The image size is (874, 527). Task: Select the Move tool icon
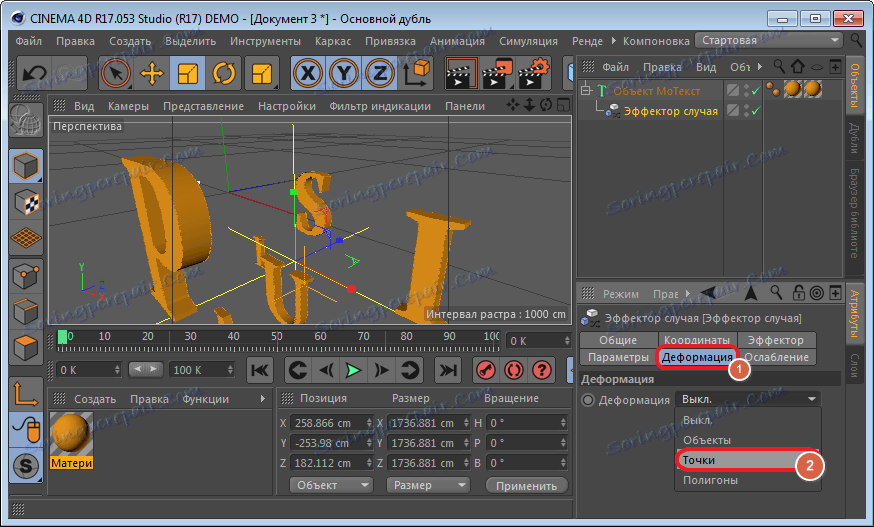coord(152,74)
